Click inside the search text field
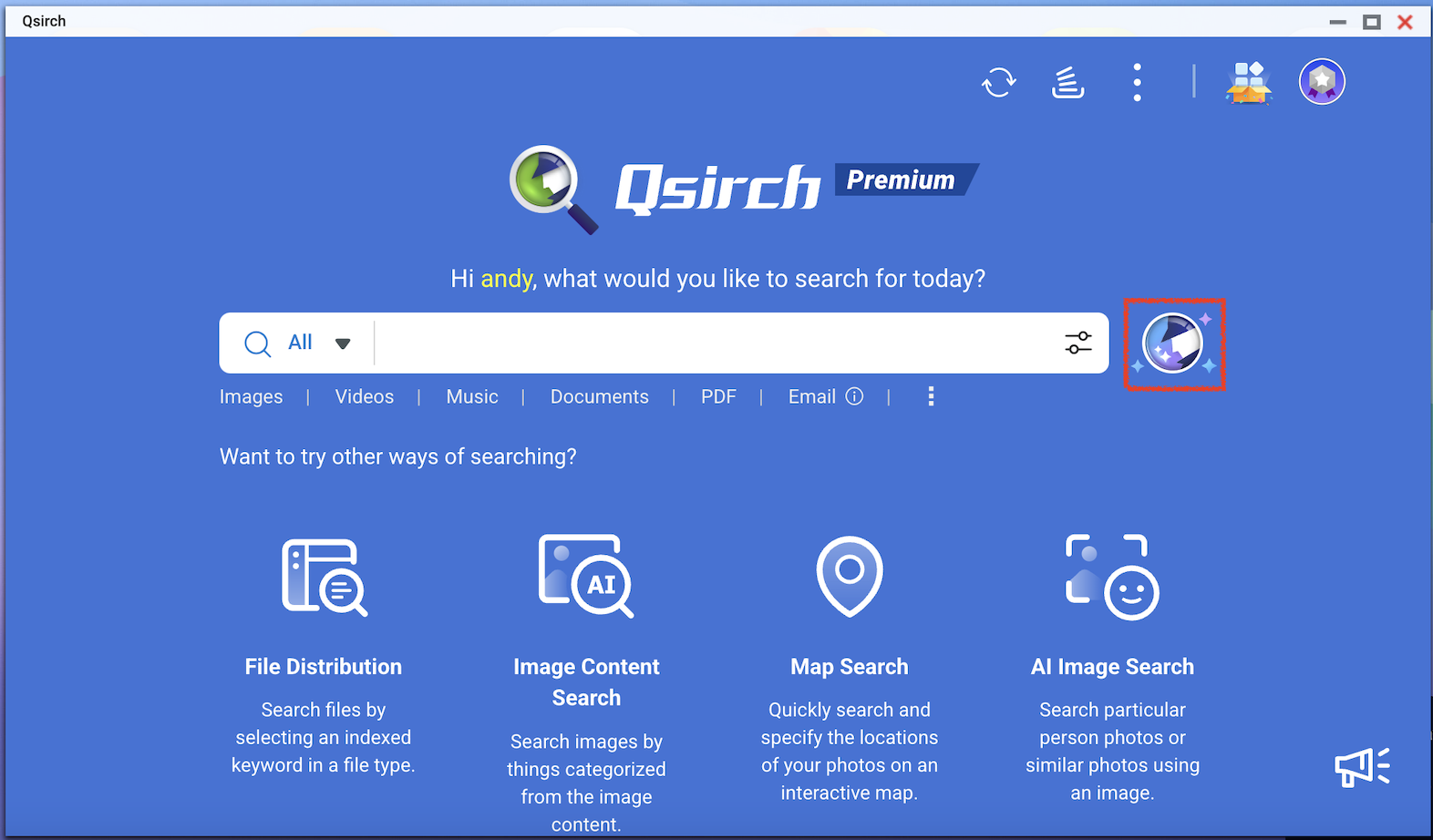1433x840 pixels. tap(716, 343)
